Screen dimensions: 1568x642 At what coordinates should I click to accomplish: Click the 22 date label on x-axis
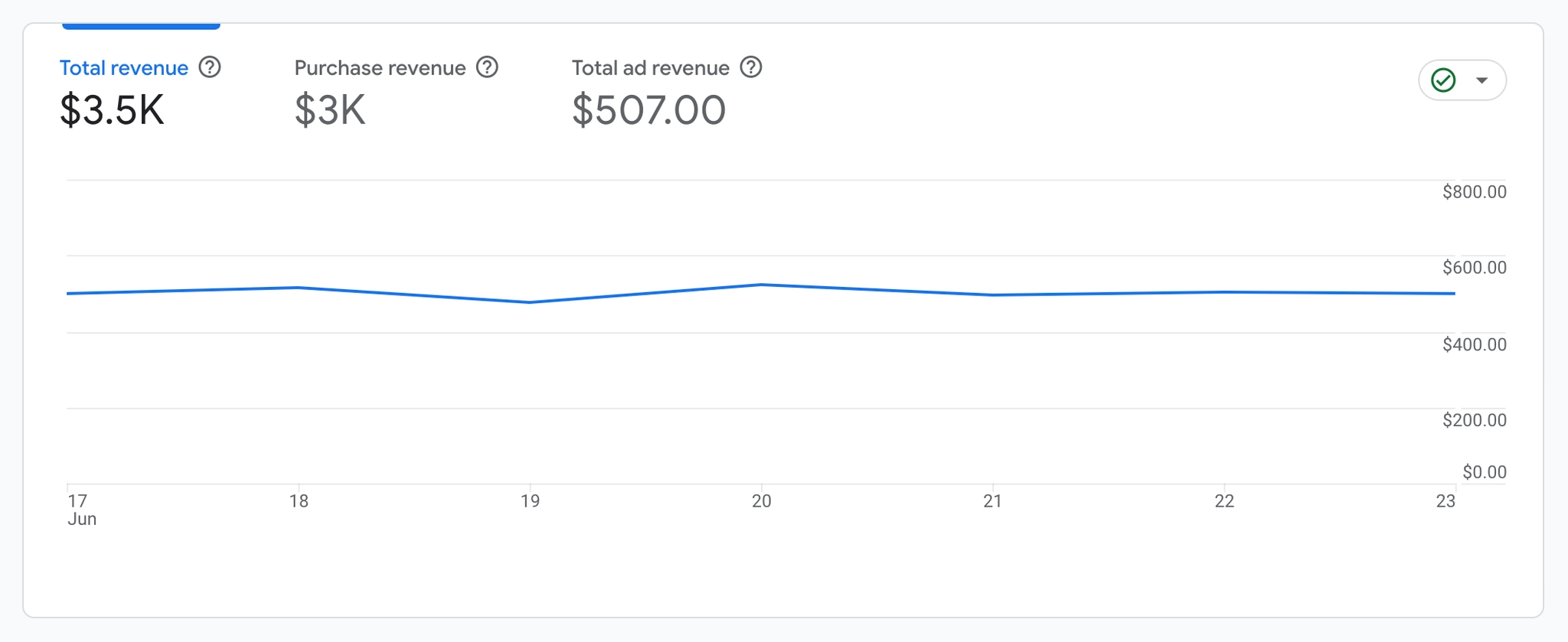click(x=1224, y=501)
